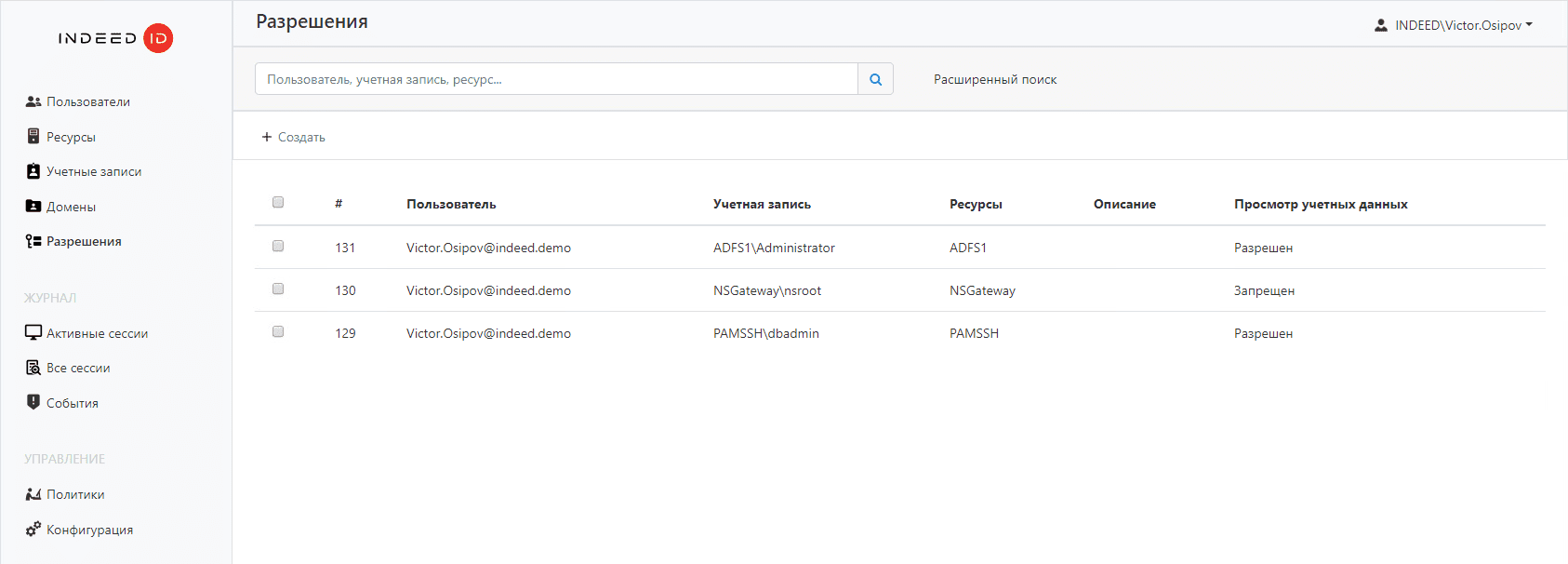Check the box for permission 131
The width and height of the screenshot is (1568, 564).
278,247
